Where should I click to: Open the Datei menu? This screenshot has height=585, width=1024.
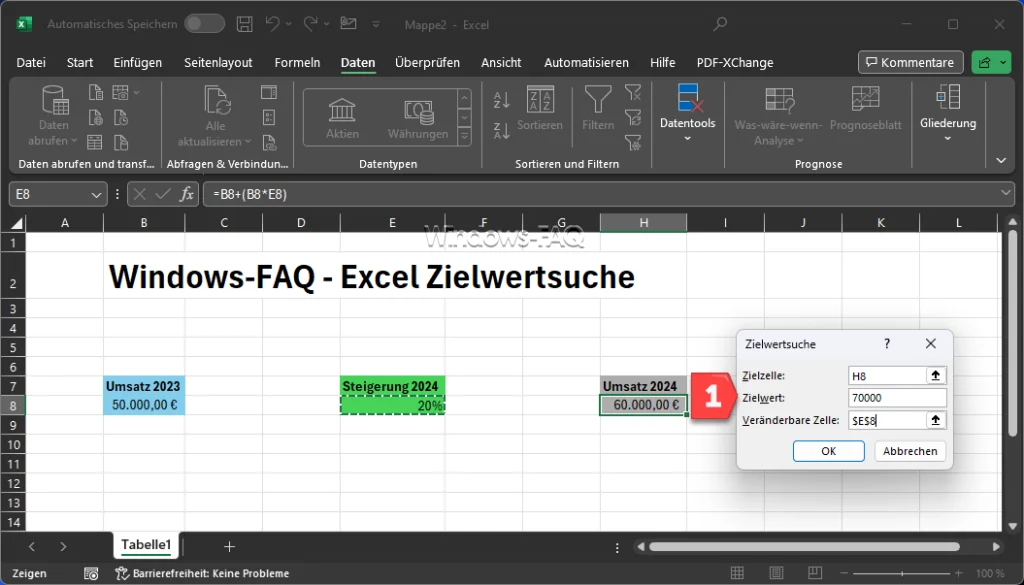31,63
